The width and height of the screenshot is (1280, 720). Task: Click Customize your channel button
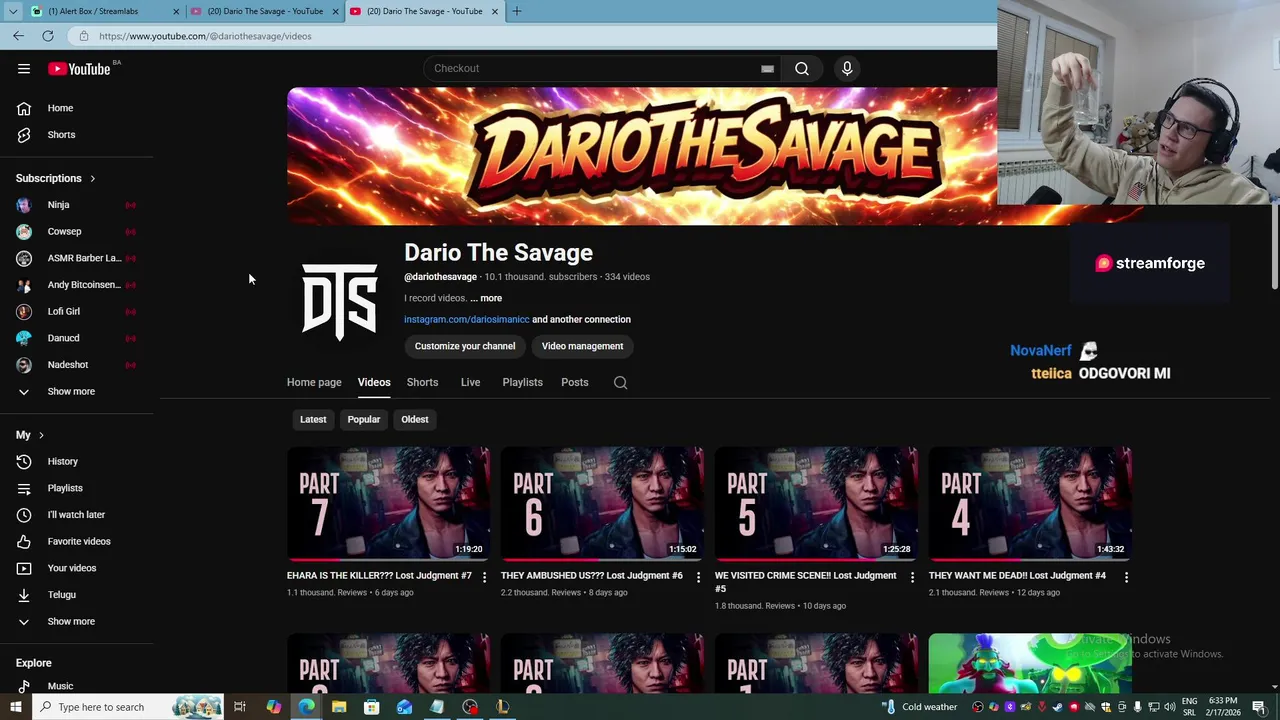465,346
